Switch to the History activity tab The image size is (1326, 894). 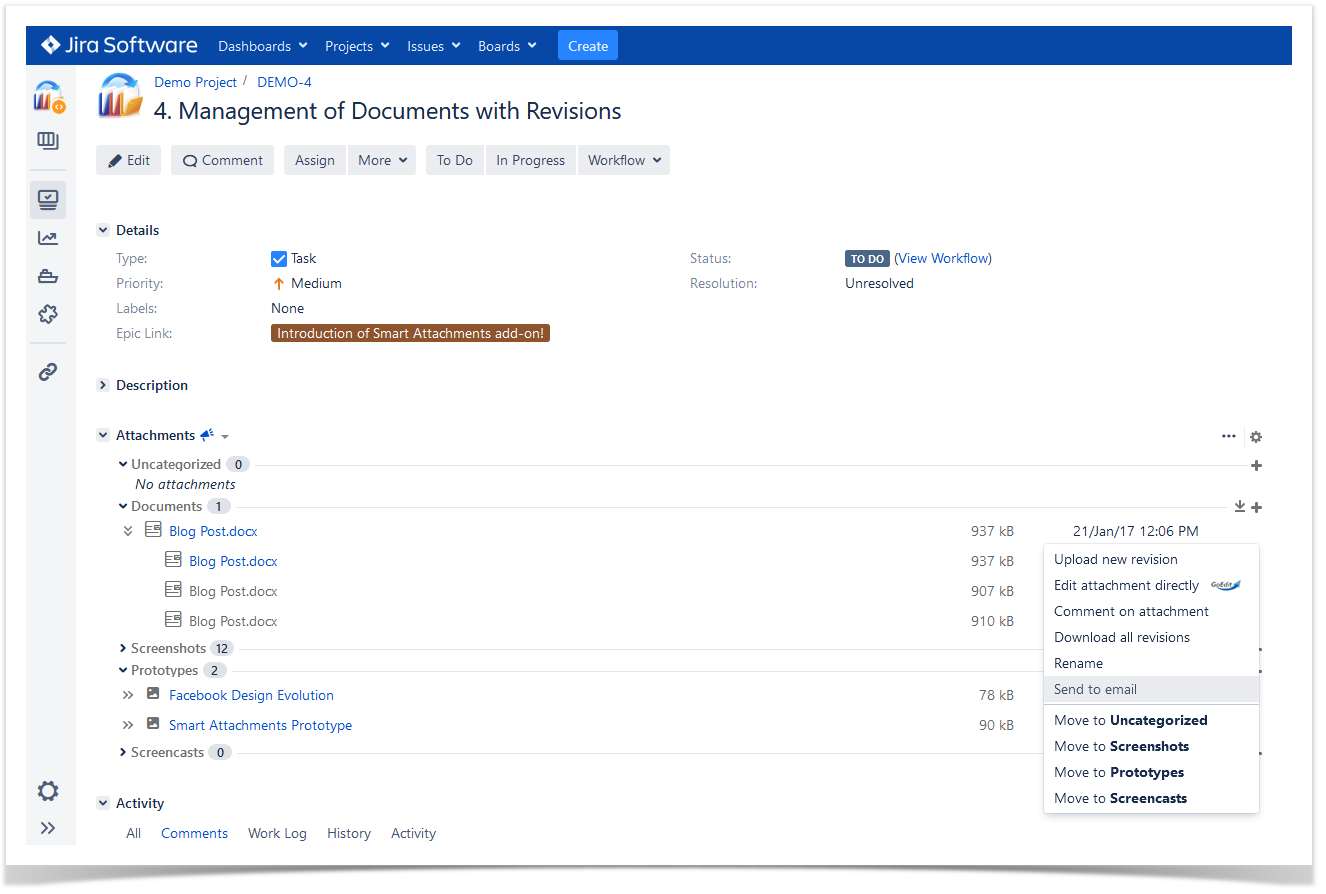pos(349,833)
